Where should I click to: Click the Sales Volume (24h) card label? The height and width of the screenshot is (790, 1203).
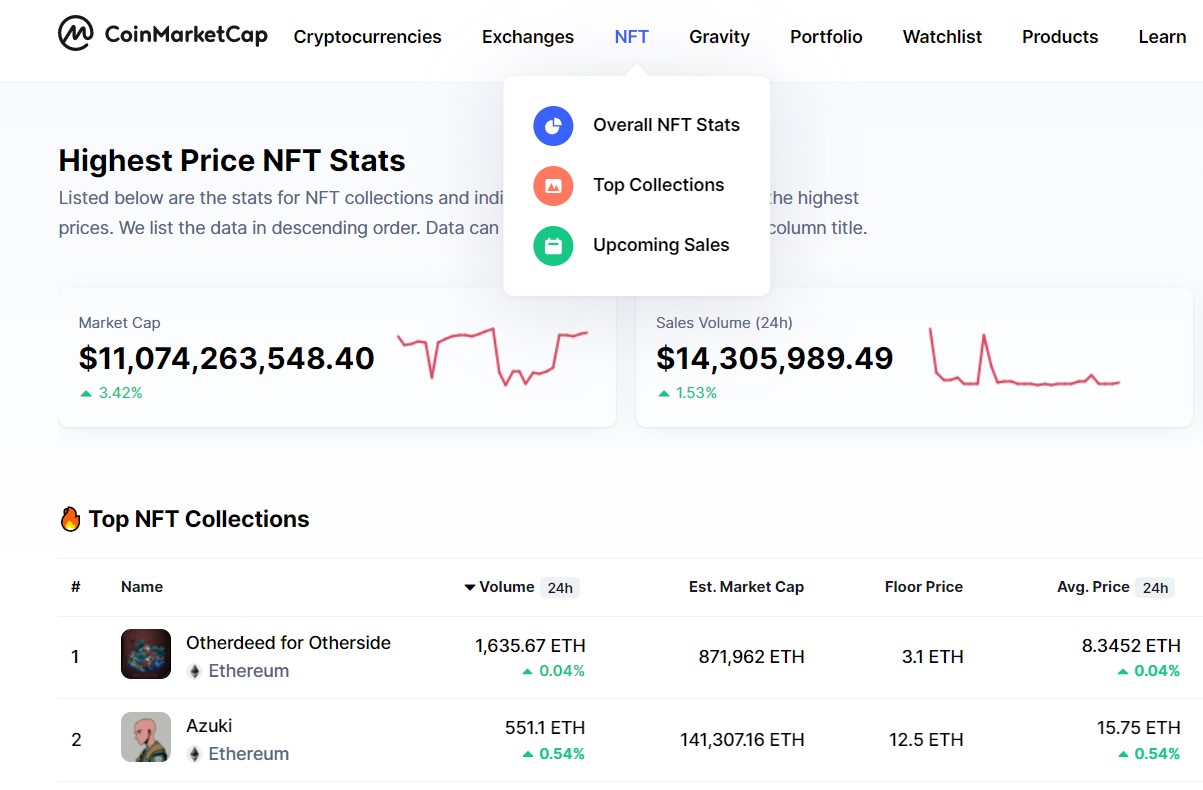[x=724, y=323]
